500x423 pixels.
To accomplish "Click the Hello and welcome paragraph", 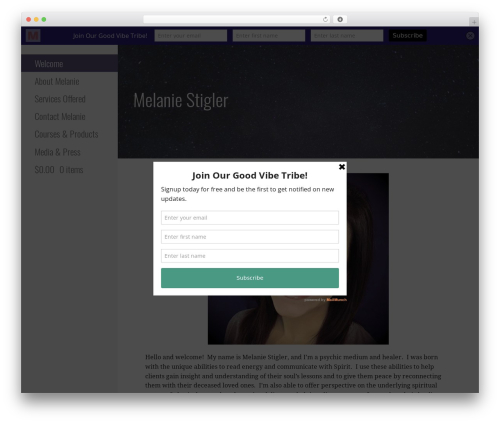I will 293,373.
